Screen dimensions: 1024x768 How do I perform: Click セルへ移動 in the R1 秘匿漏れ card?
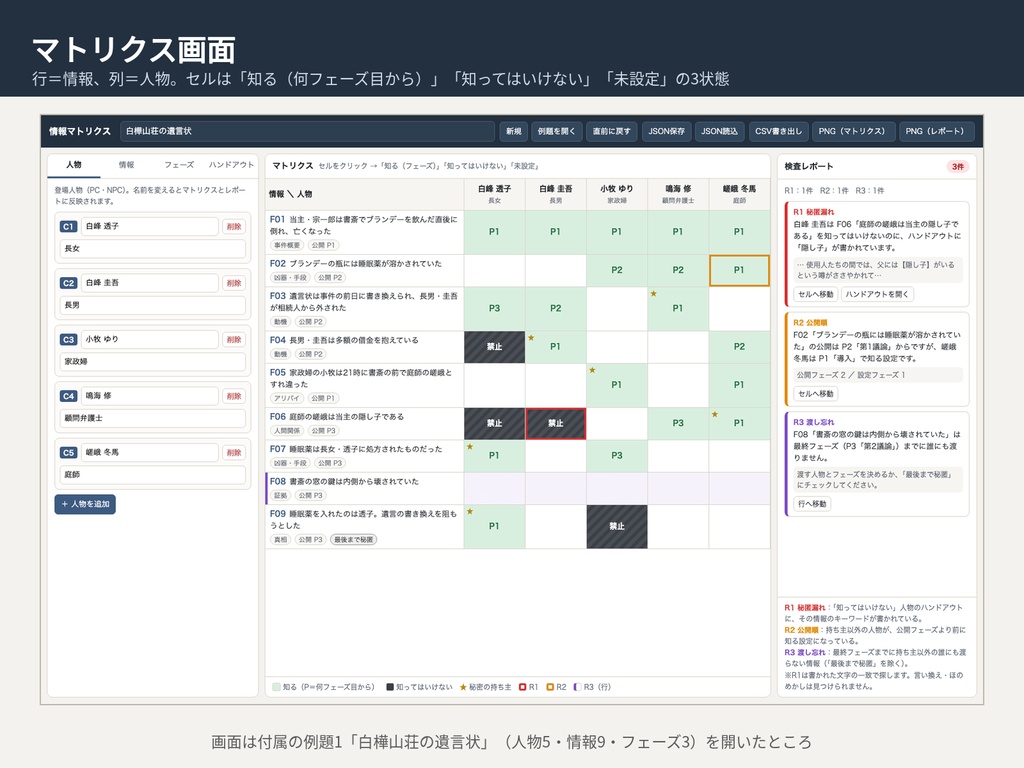pyautogui.click(x=816, y=295)
